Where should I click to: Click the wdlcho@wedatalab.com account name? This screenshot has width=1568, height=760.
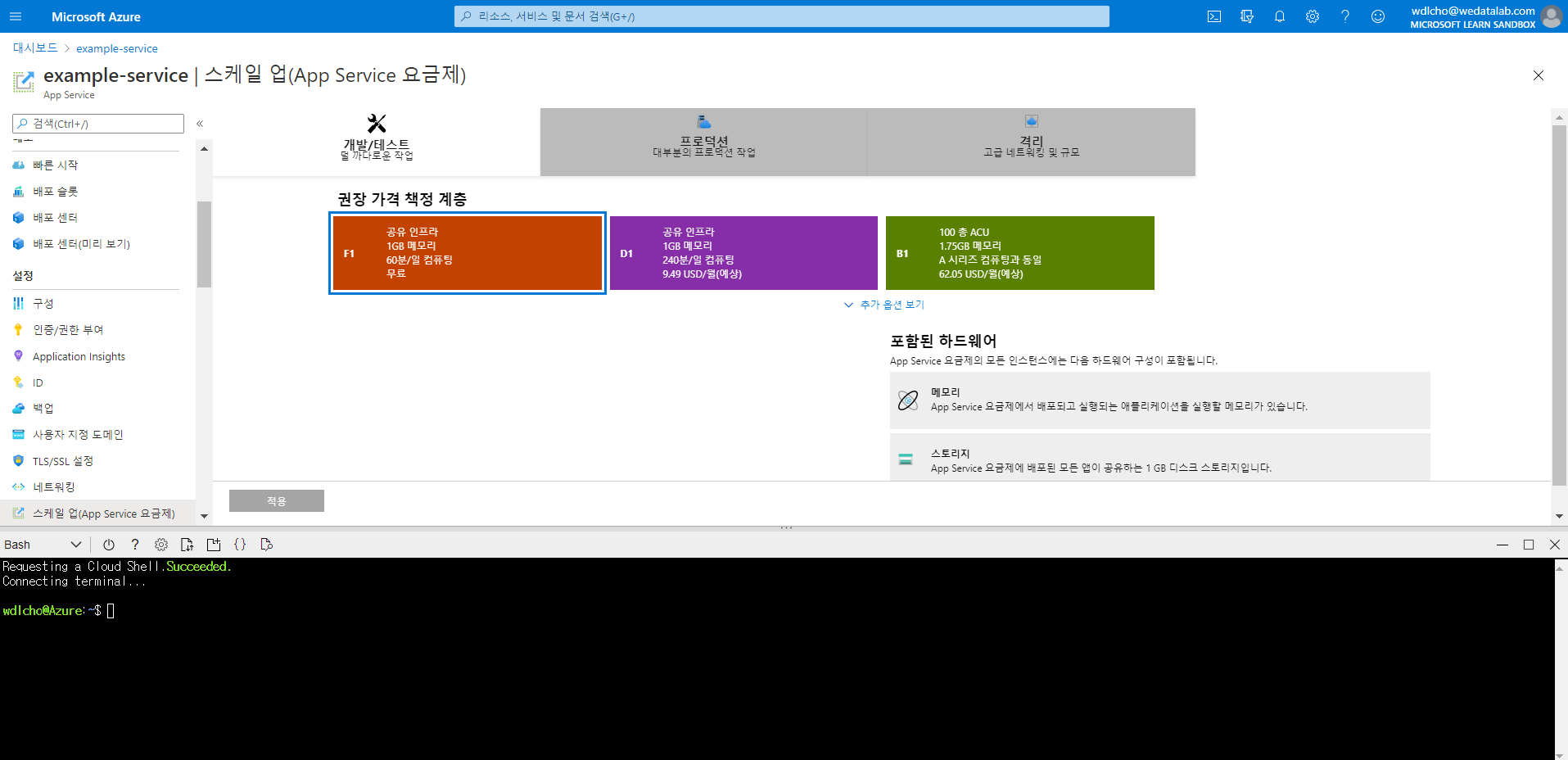(1472, 11)
